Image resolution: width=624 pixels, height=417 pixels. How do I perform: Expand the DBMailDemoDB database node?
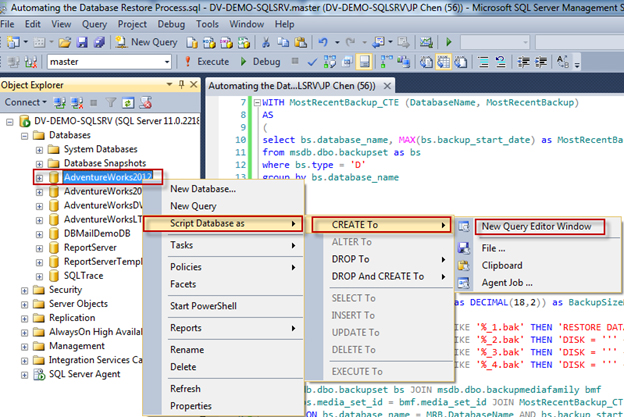coord(39,234)
